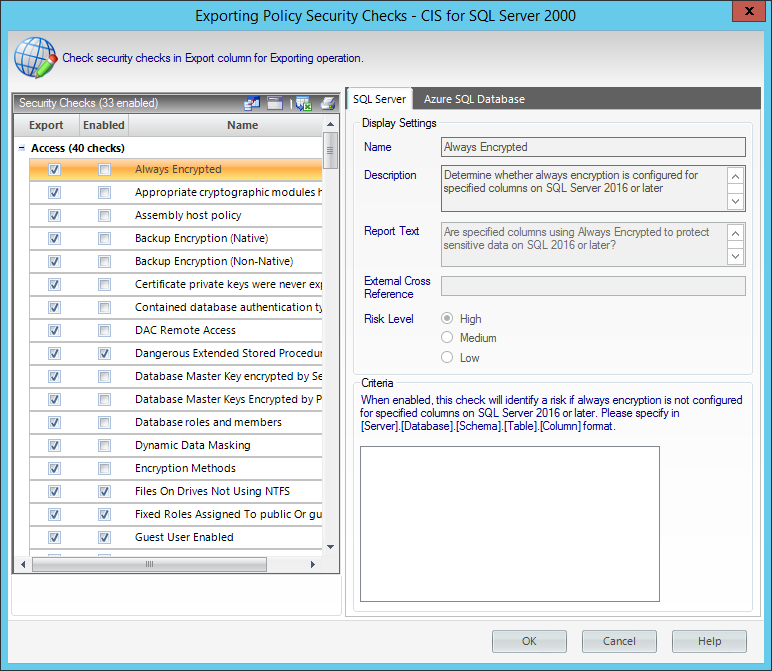
Task: Click the window-layout icon in Security Checks header
Action: click(275, 103)
